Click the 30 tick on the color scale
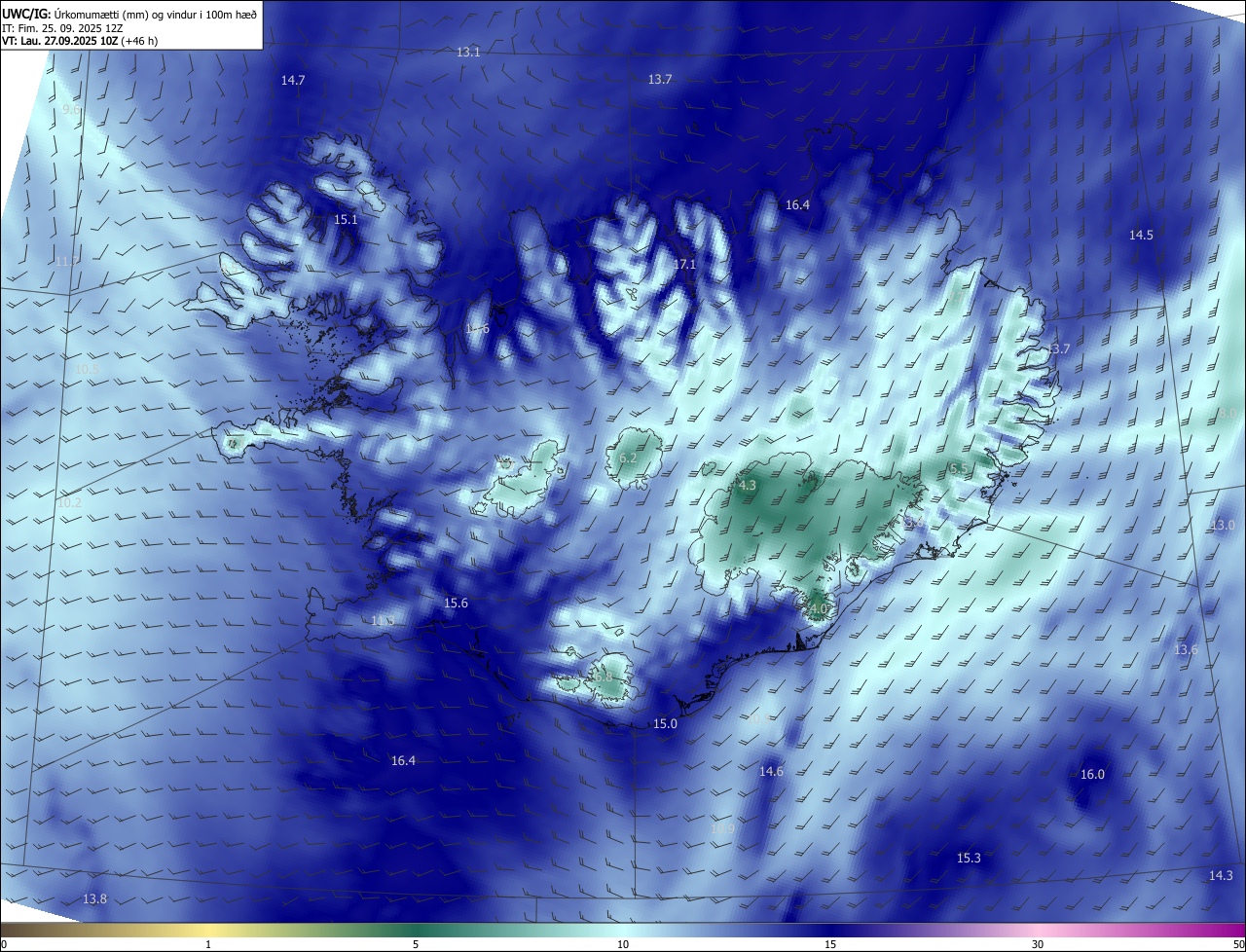Screen dimensions: 1246x952 pyautogui.click(x=1038, y=944)
